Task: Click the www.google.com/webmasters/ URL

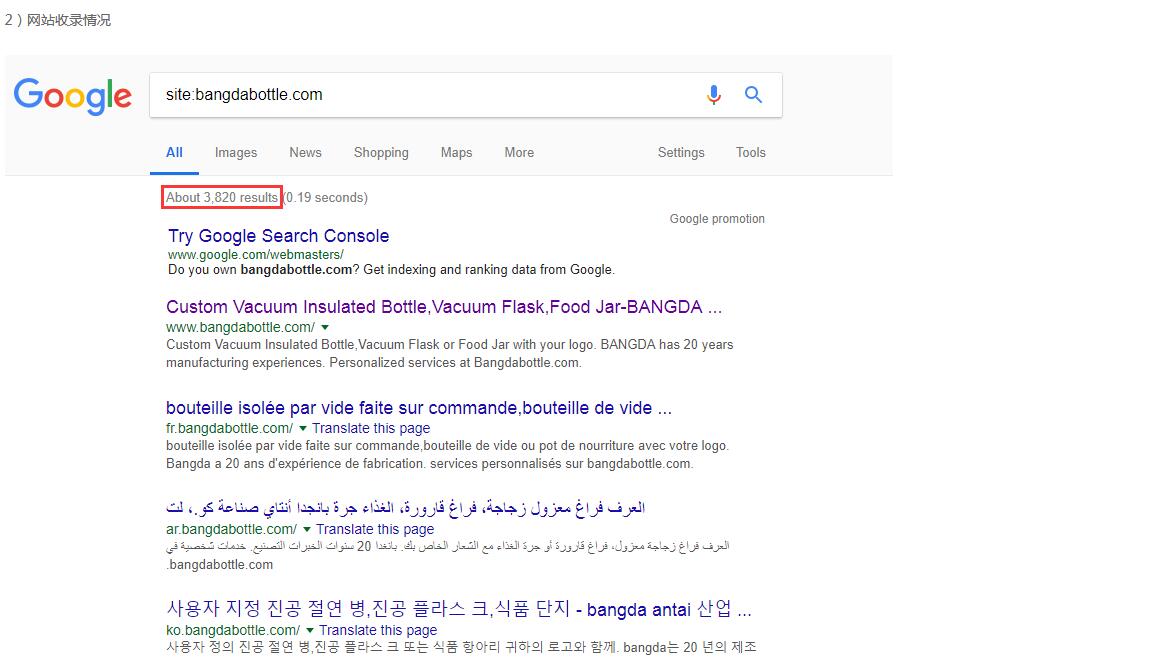Action: [256, 255]
